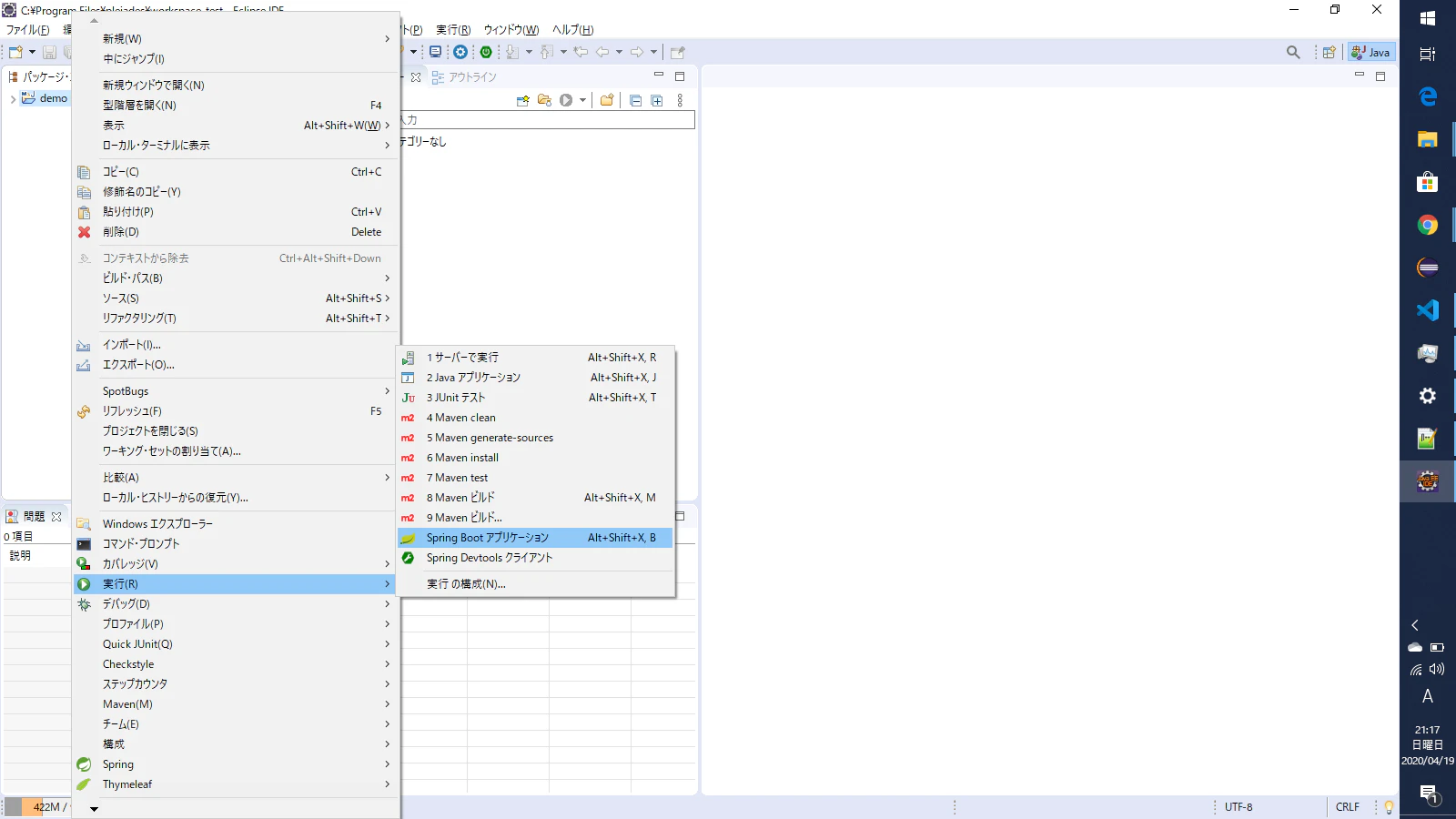1456x819 pixels.
Task: Click the Thymeleaf leaf icon
Action: [84, 784]
